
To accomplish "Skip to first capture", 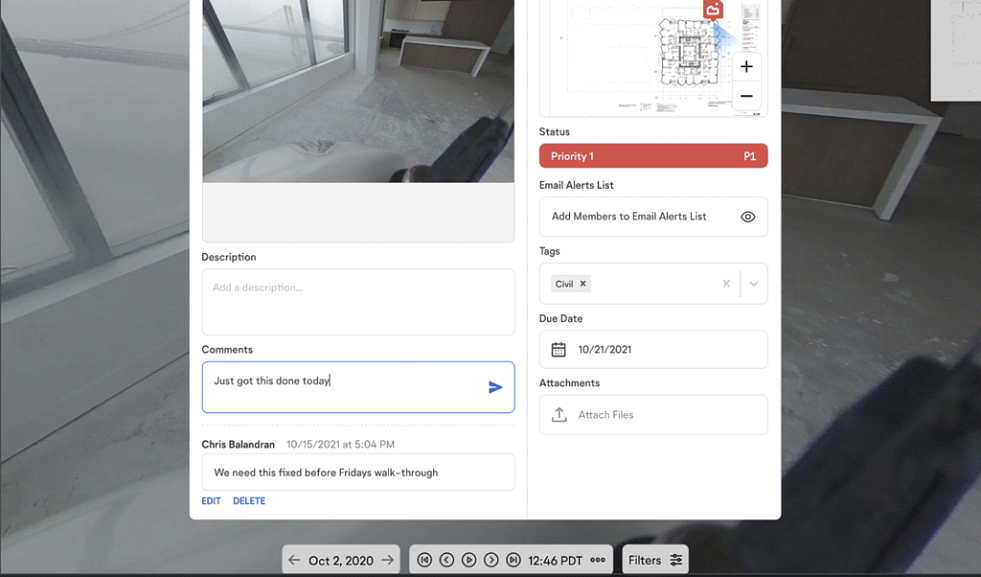I will coord(424,560).
